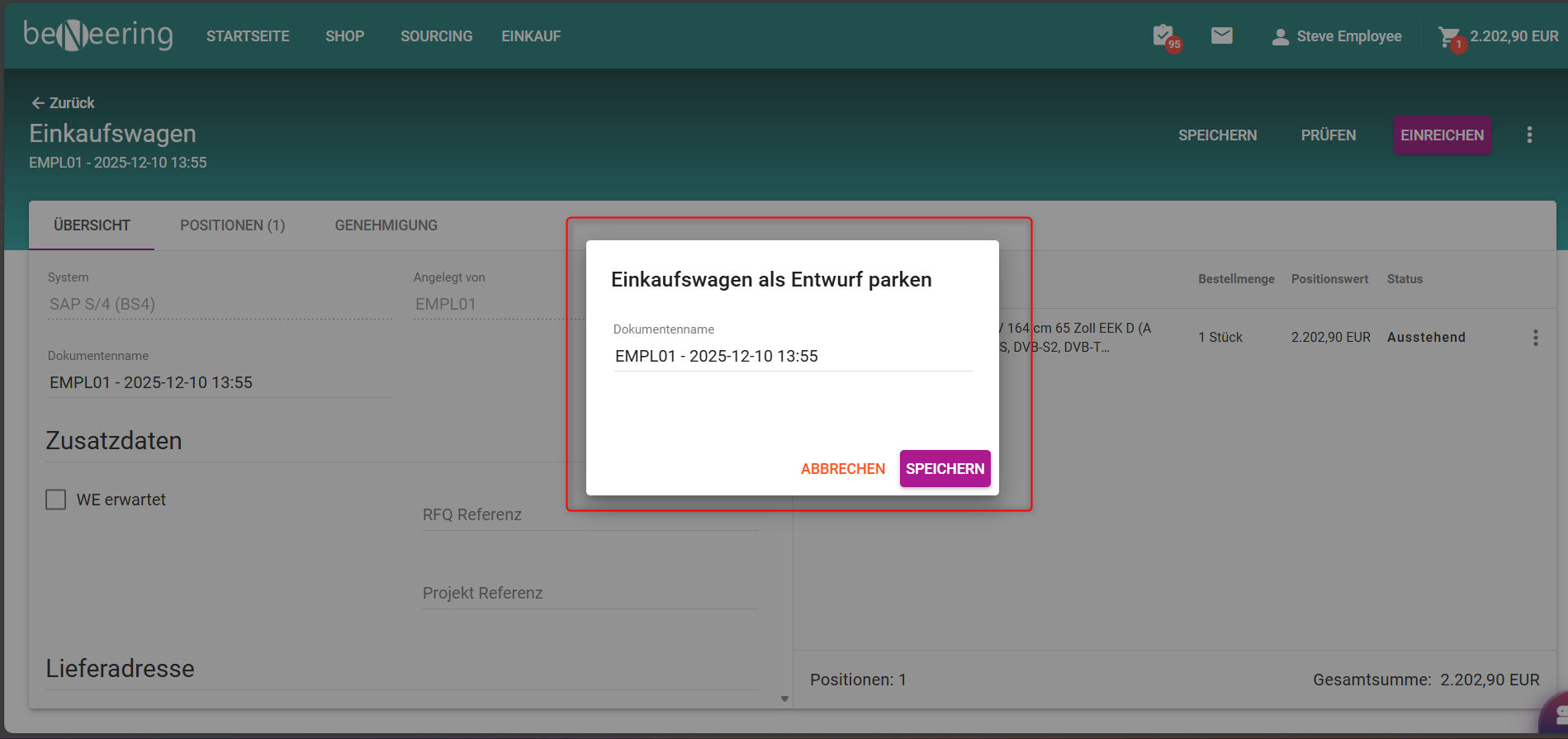Click the beNeering logo
This screenshot has height=739, width=1568.
point(98,36)
